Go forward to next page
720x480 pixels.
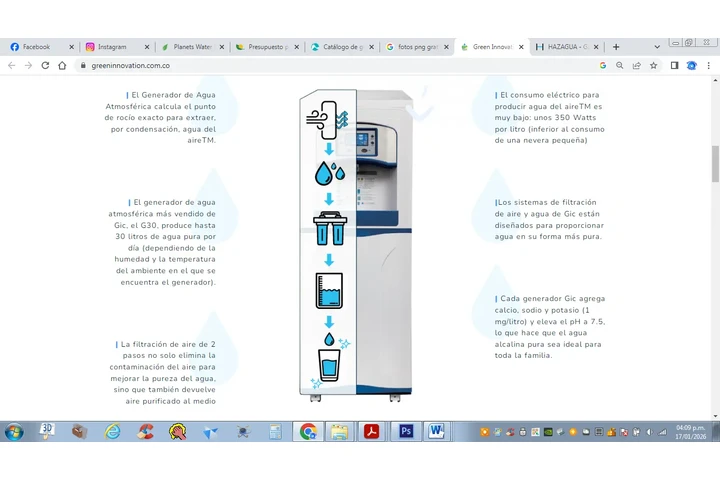click(28, 66)
